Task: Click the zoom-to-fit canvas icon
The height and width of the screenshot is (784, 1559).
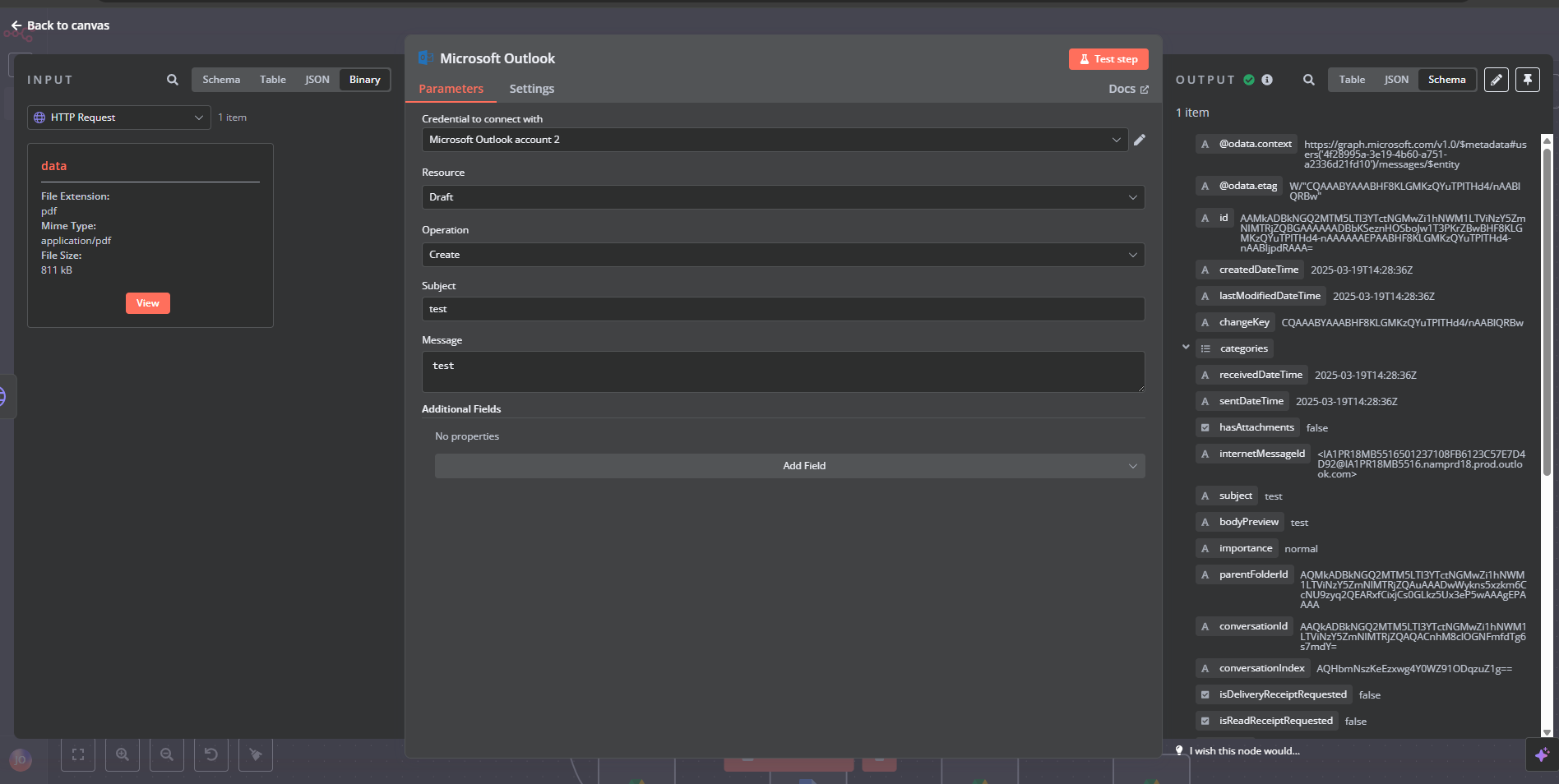Action: coord(78,754)
